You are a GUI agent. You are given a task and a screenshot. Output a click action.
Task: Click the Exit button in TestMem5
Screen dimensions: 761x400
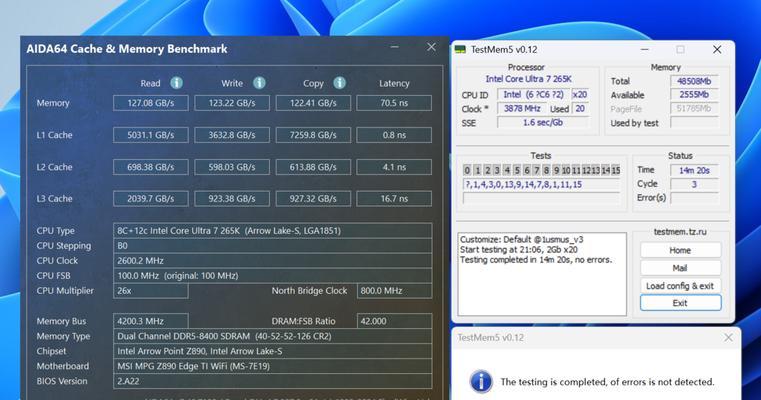pos(680,303)
